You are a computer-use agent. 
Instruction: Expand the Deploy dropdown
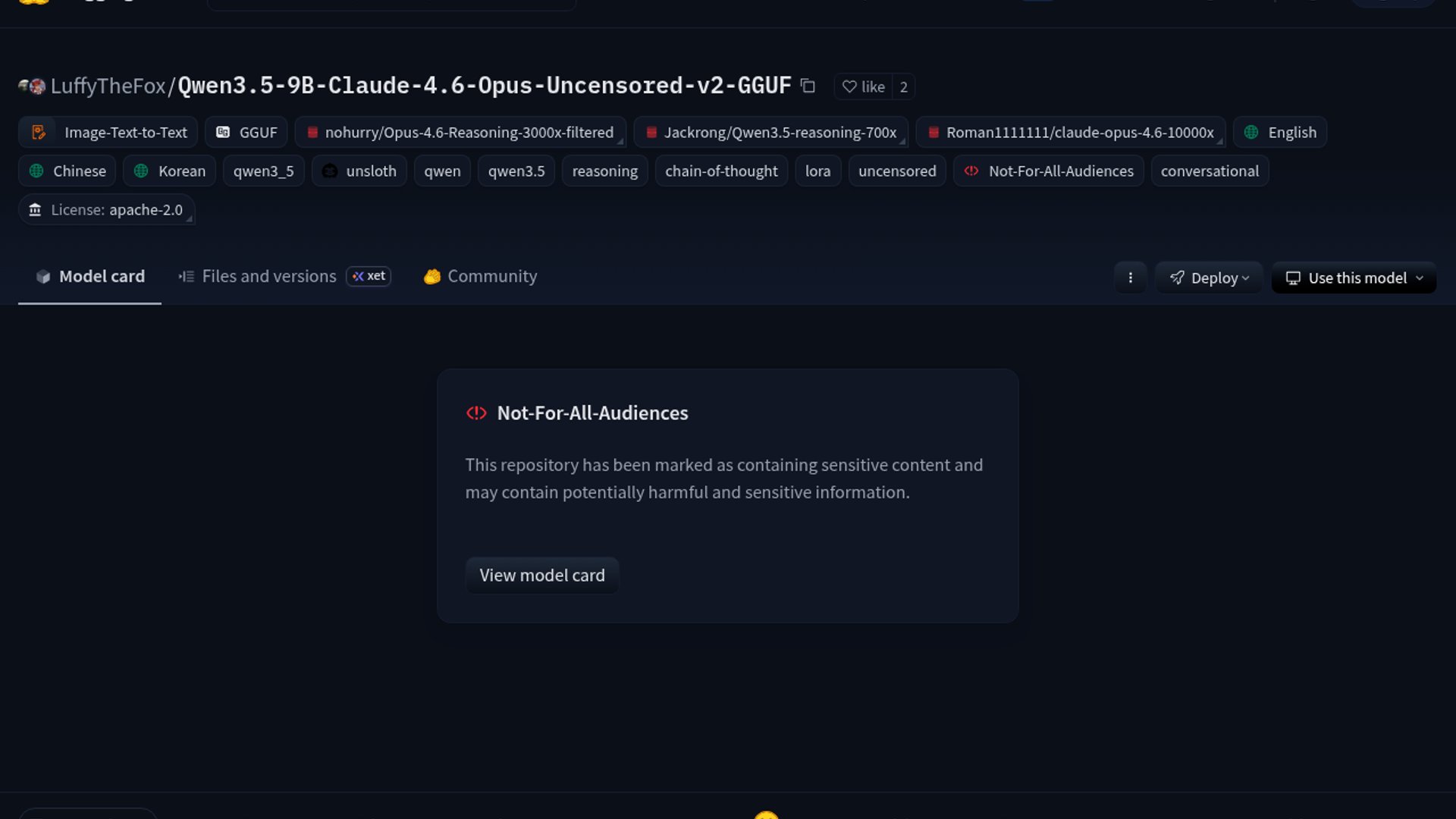click(1209, 278)
